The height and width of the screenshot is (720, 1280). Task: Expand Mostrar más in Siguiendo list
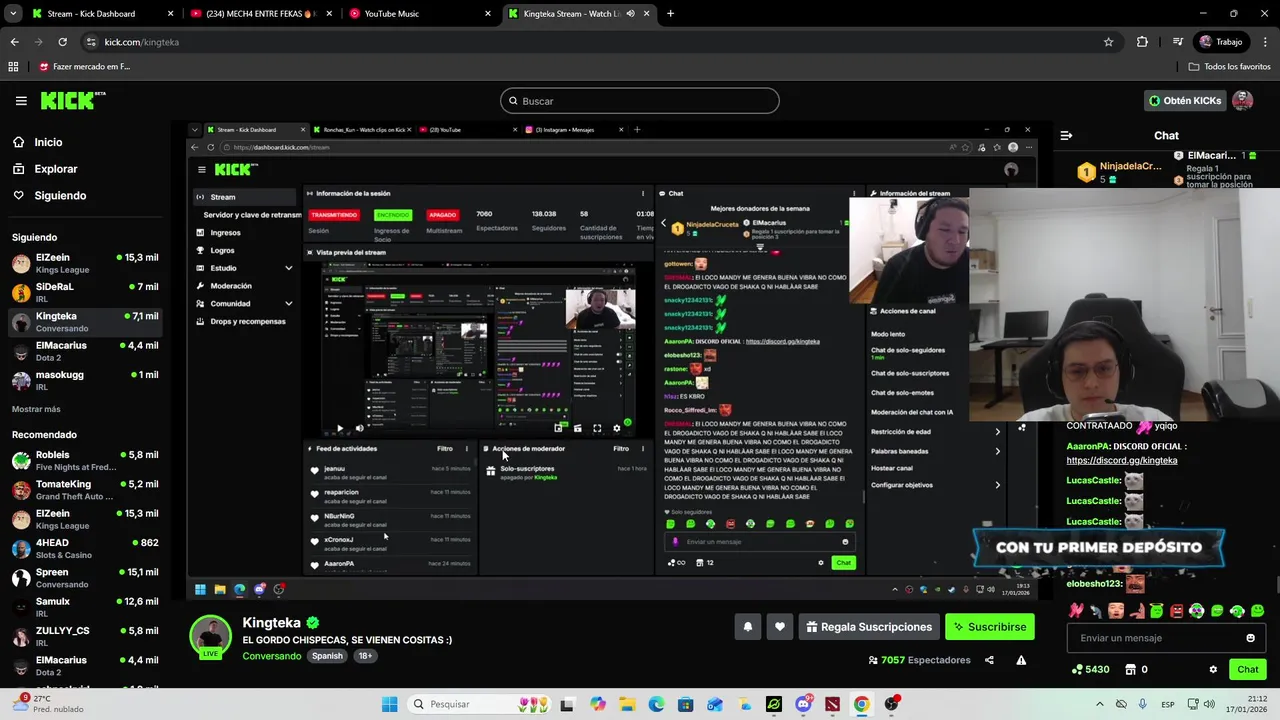[x=36, y=409]
